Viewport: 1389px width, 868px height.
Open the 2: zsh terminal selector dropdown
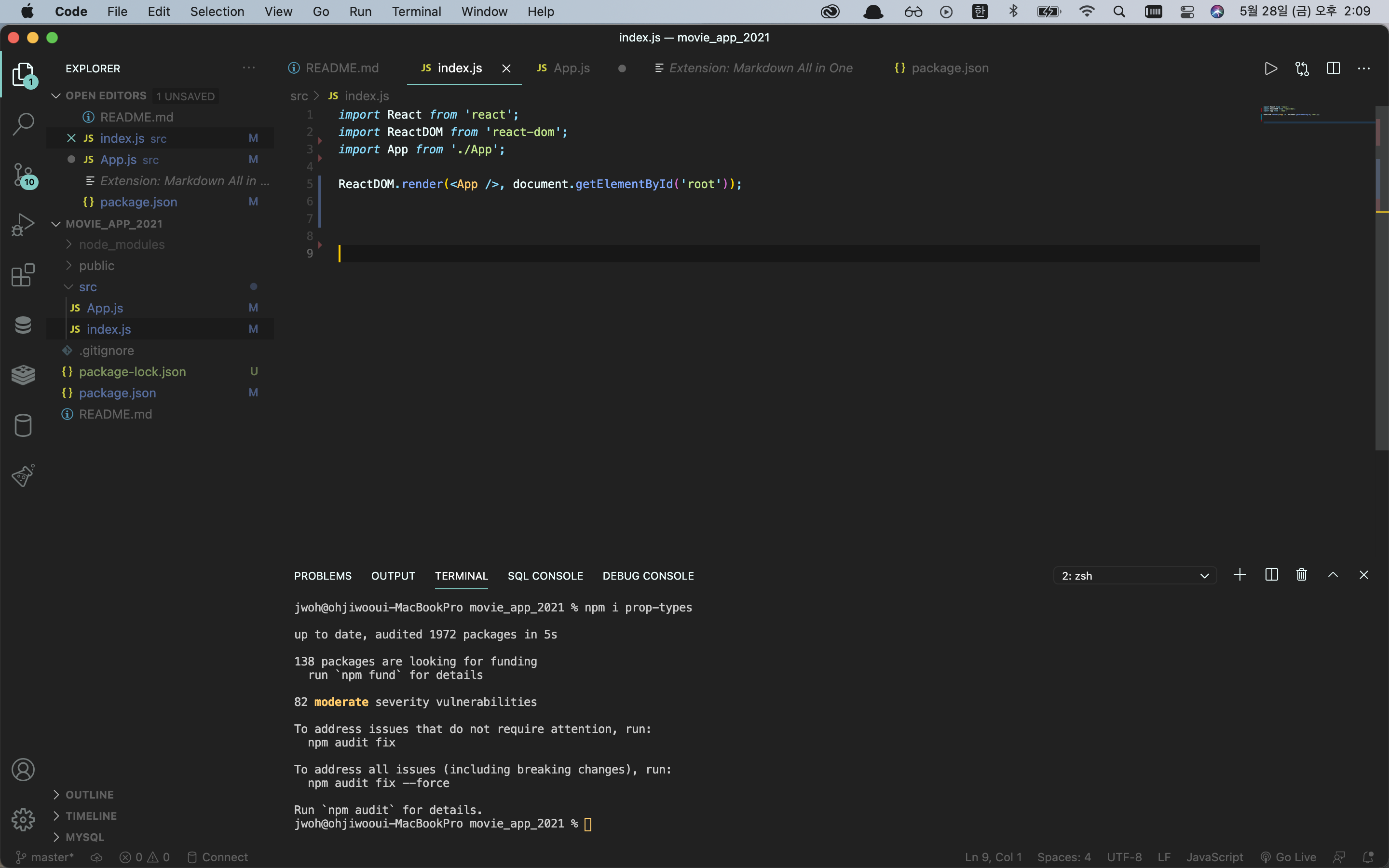click(x=1135, y=576)
